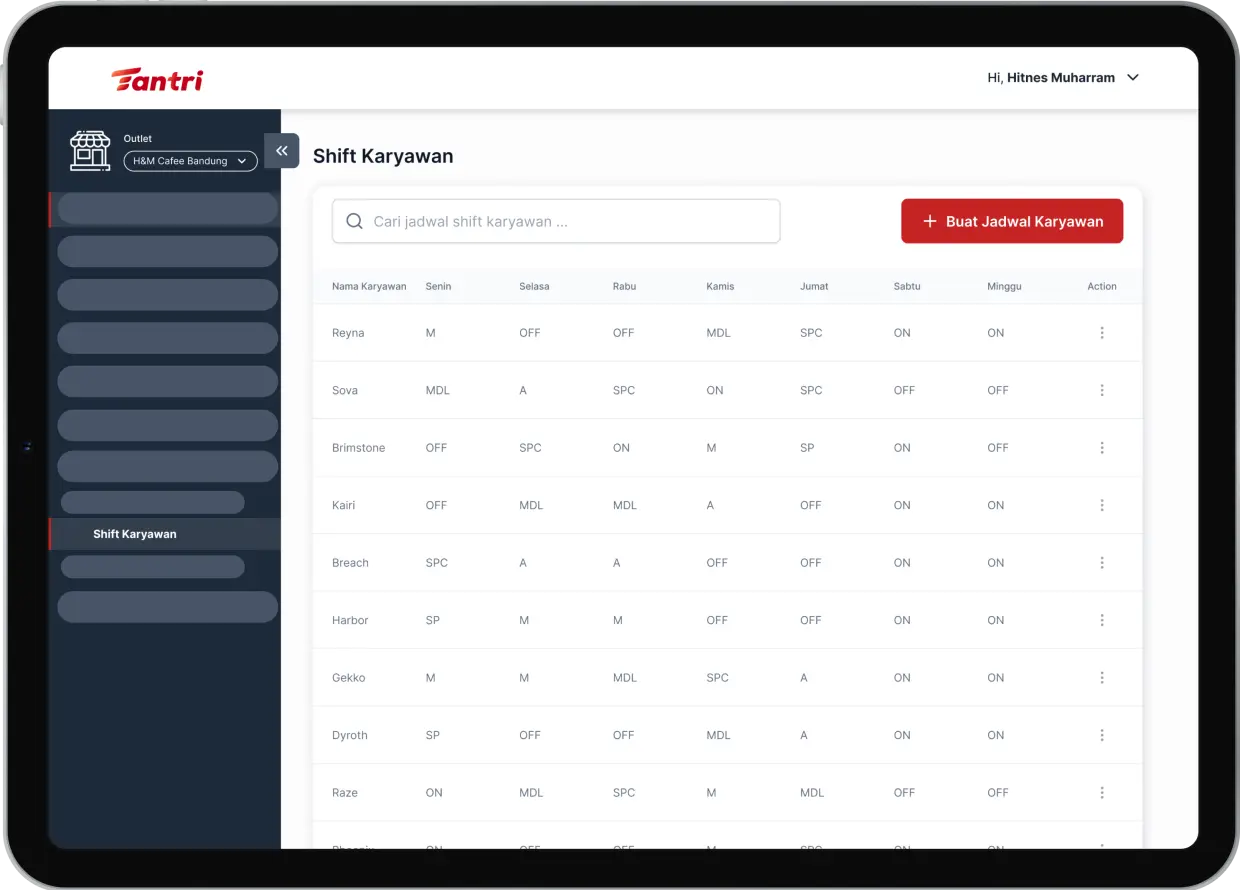The height and width of the screenshot is (890, 1240).
Task: Select Shift Karyawan in the sidebar
Action: [x=135, y=534]
